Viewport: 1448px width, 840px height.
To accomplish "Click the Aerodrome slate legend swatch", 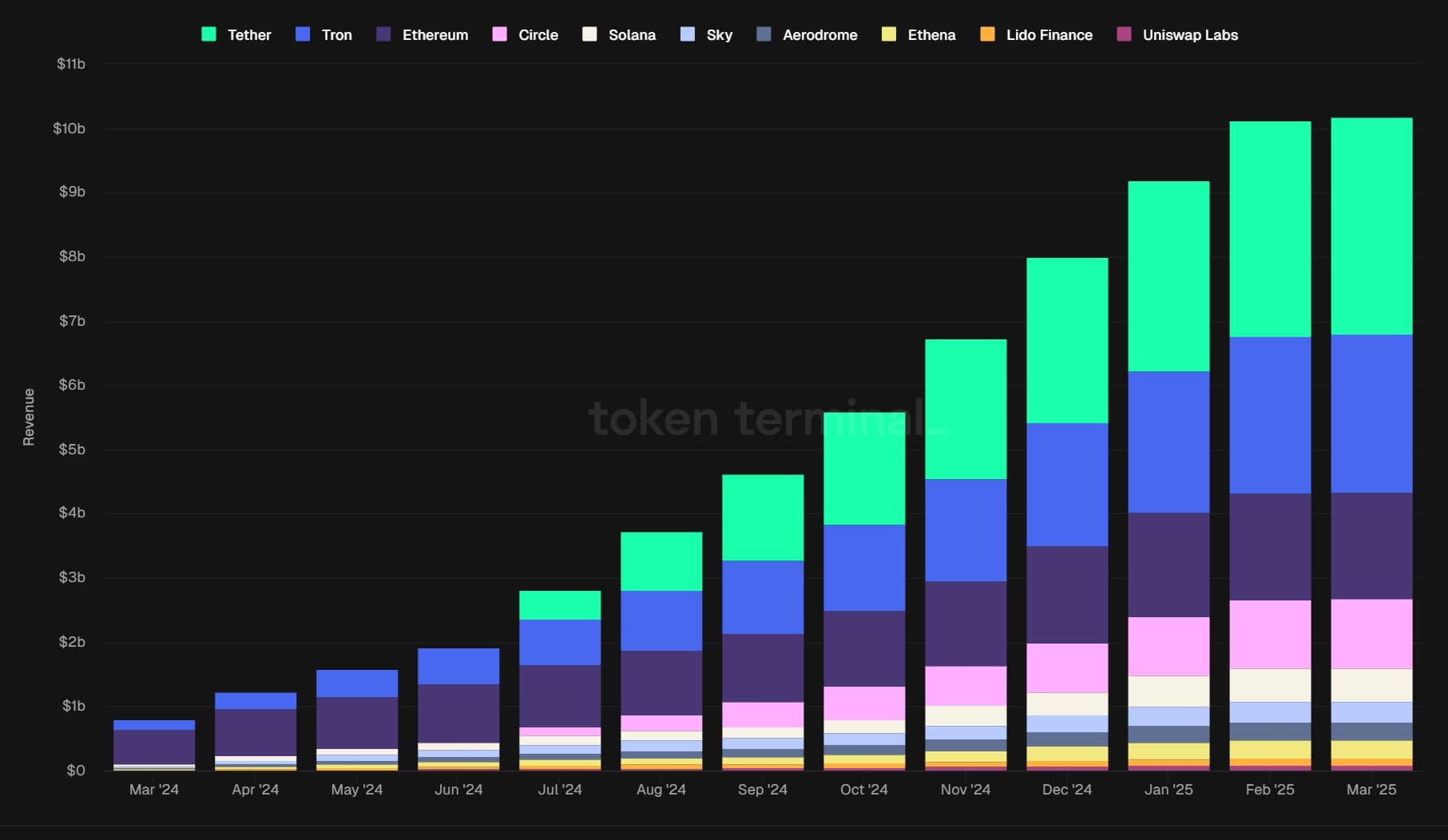I will (x=764, y=34).
